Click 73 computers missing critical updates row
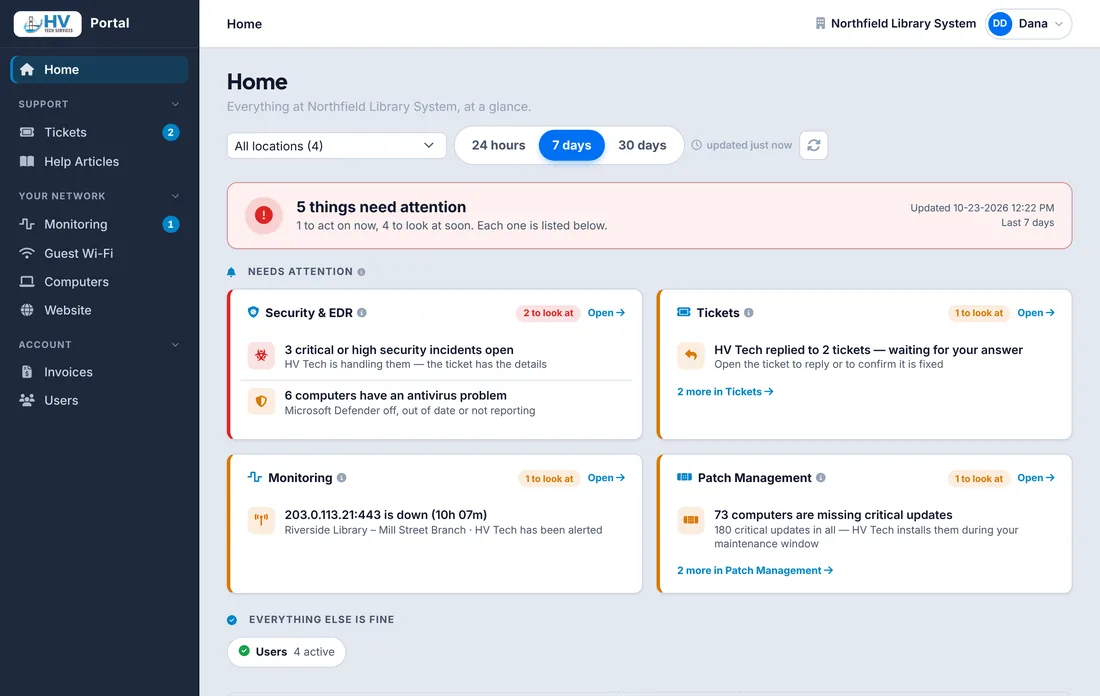1100x696 pixels. click(865, 528)
